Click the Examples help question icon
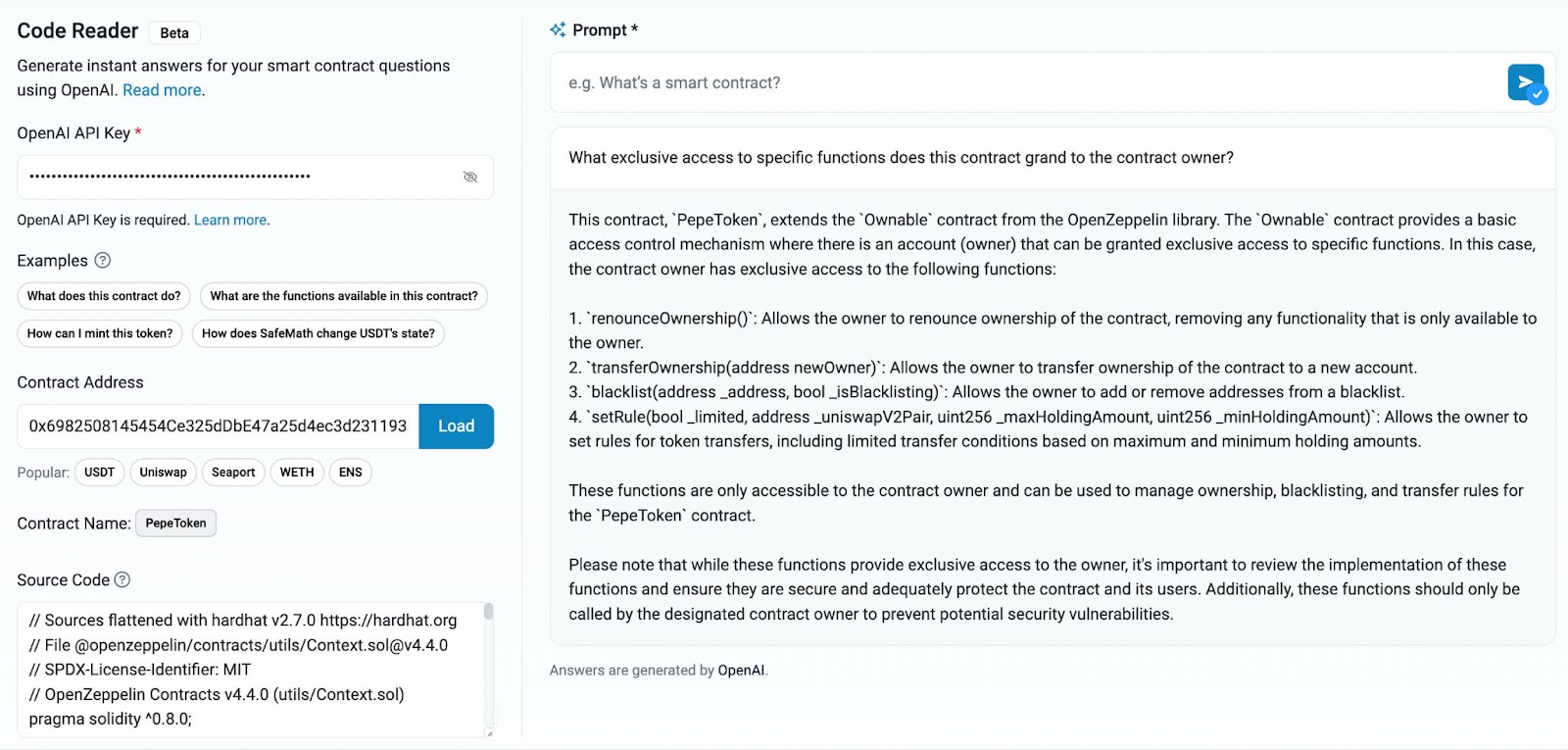 (x=103, y=260)
